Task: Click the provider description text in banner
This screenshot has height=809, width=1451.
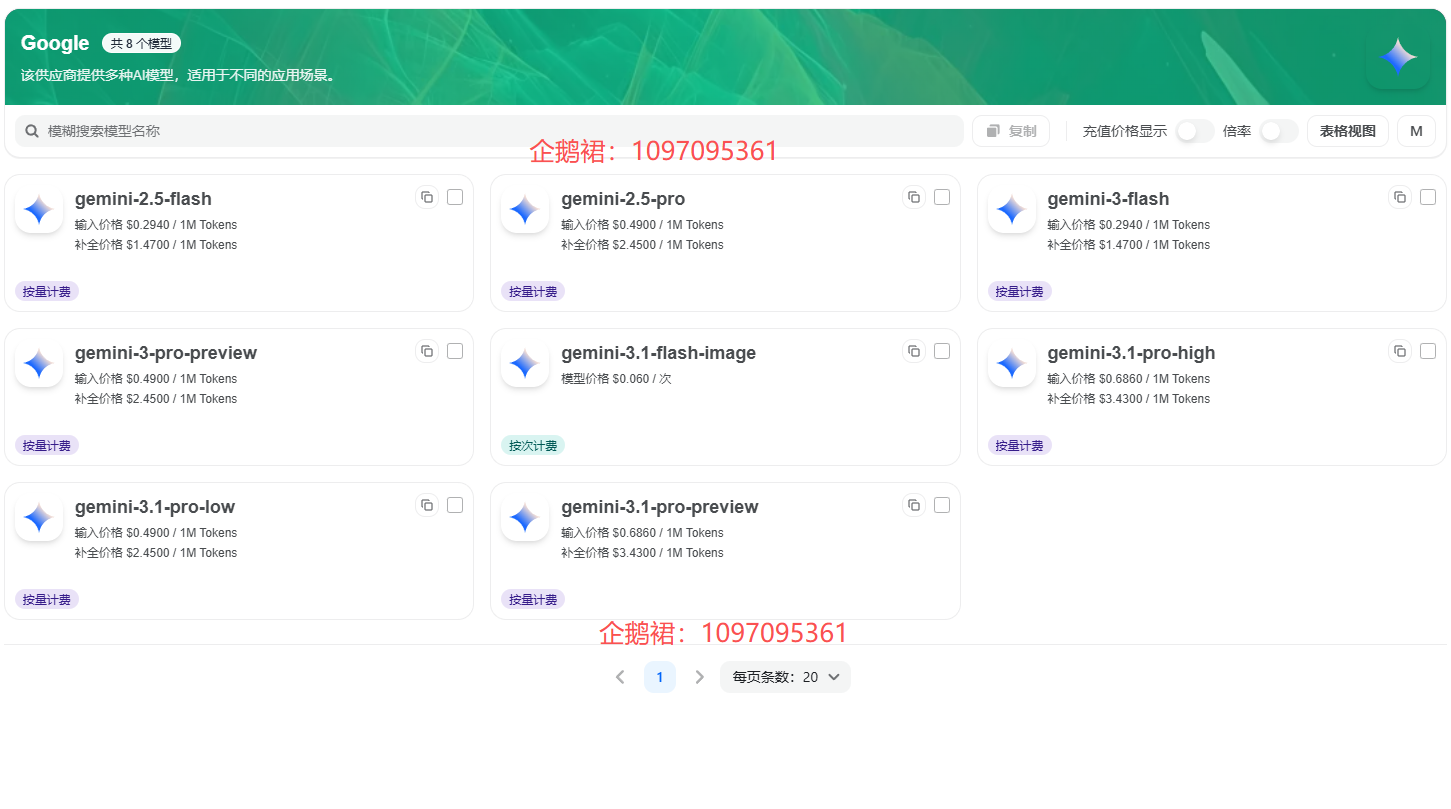Action: 178,75
